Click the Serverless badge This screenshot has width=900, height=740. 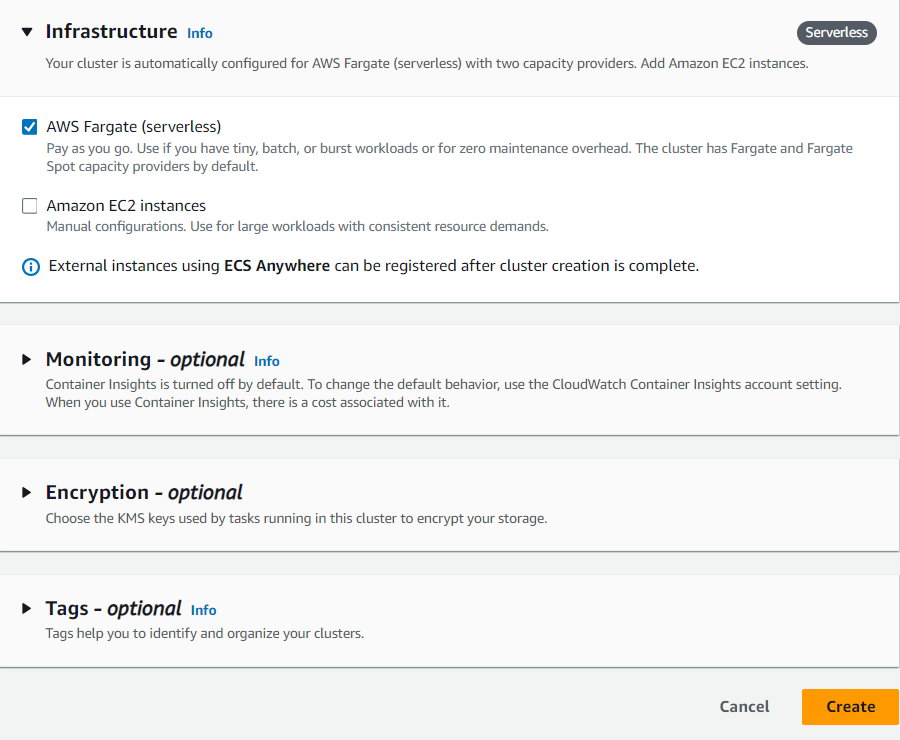[837, 33]
